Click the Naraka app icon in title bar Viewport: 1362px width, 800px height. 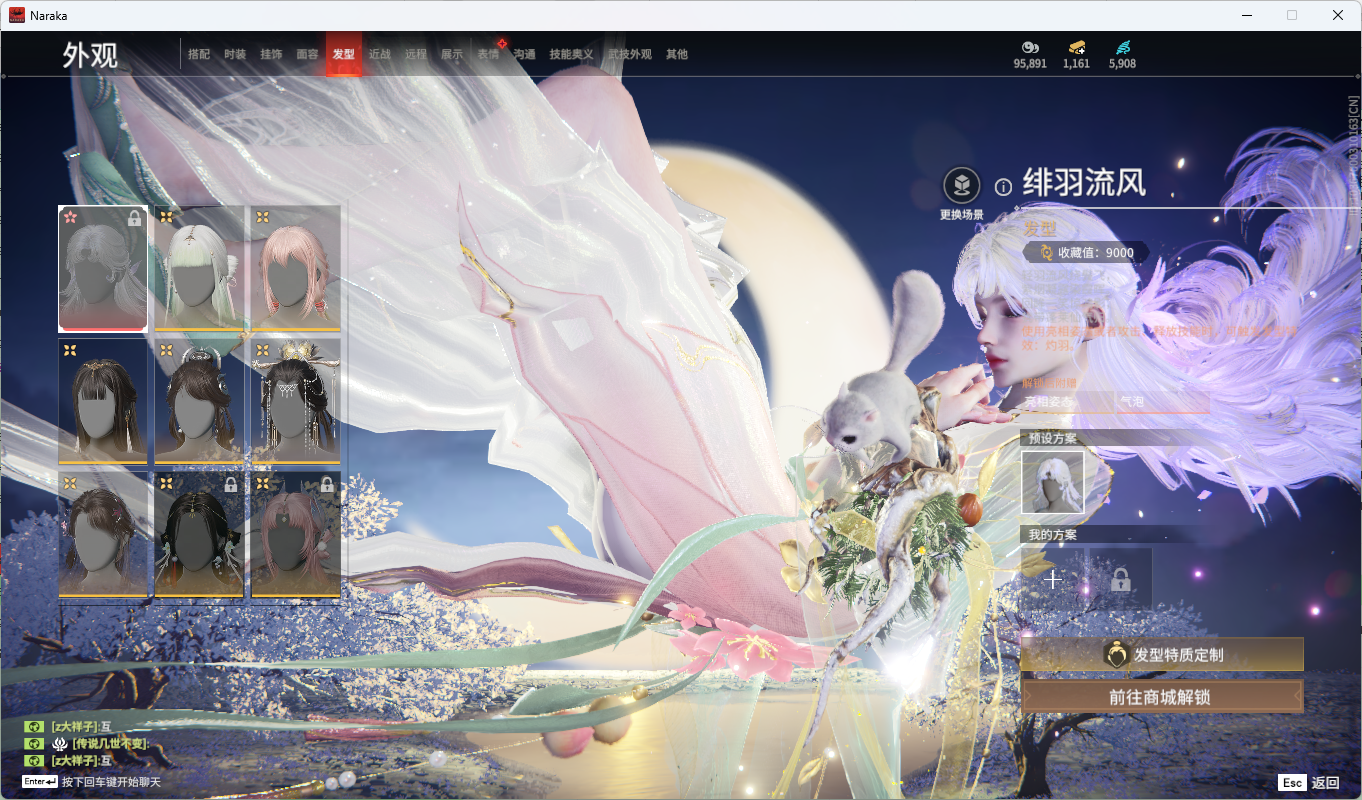[x=17, y=15]
